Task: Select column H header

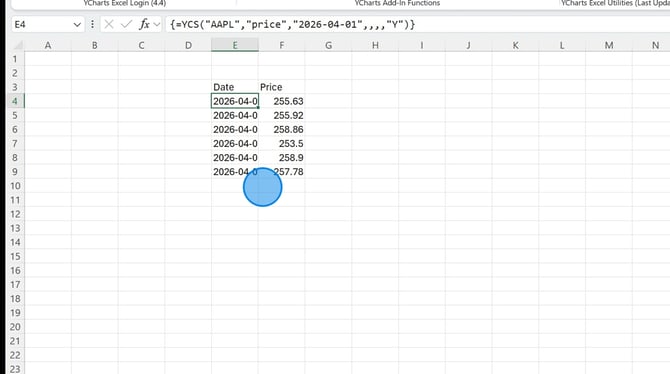Action: pyautogui.click(x=375, y=45)
